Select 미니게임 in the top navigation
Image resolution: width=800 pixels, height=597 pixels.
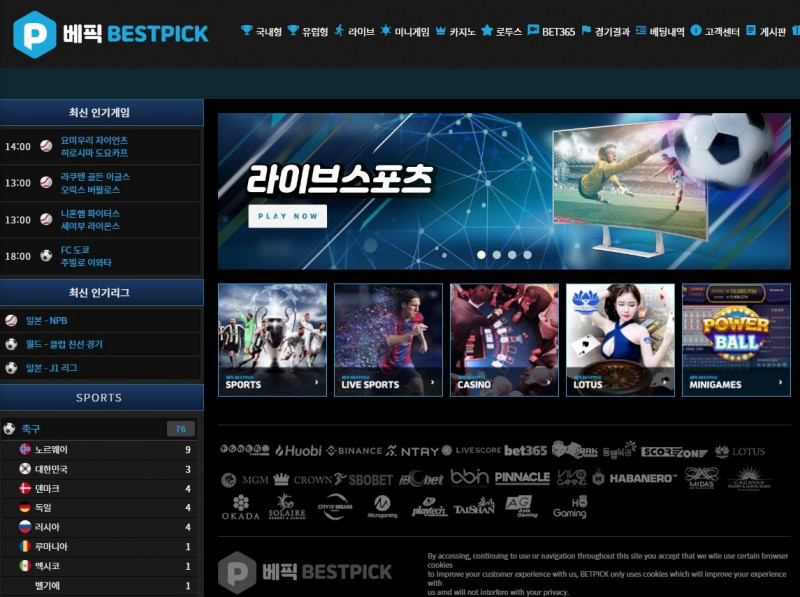point(405,32)
